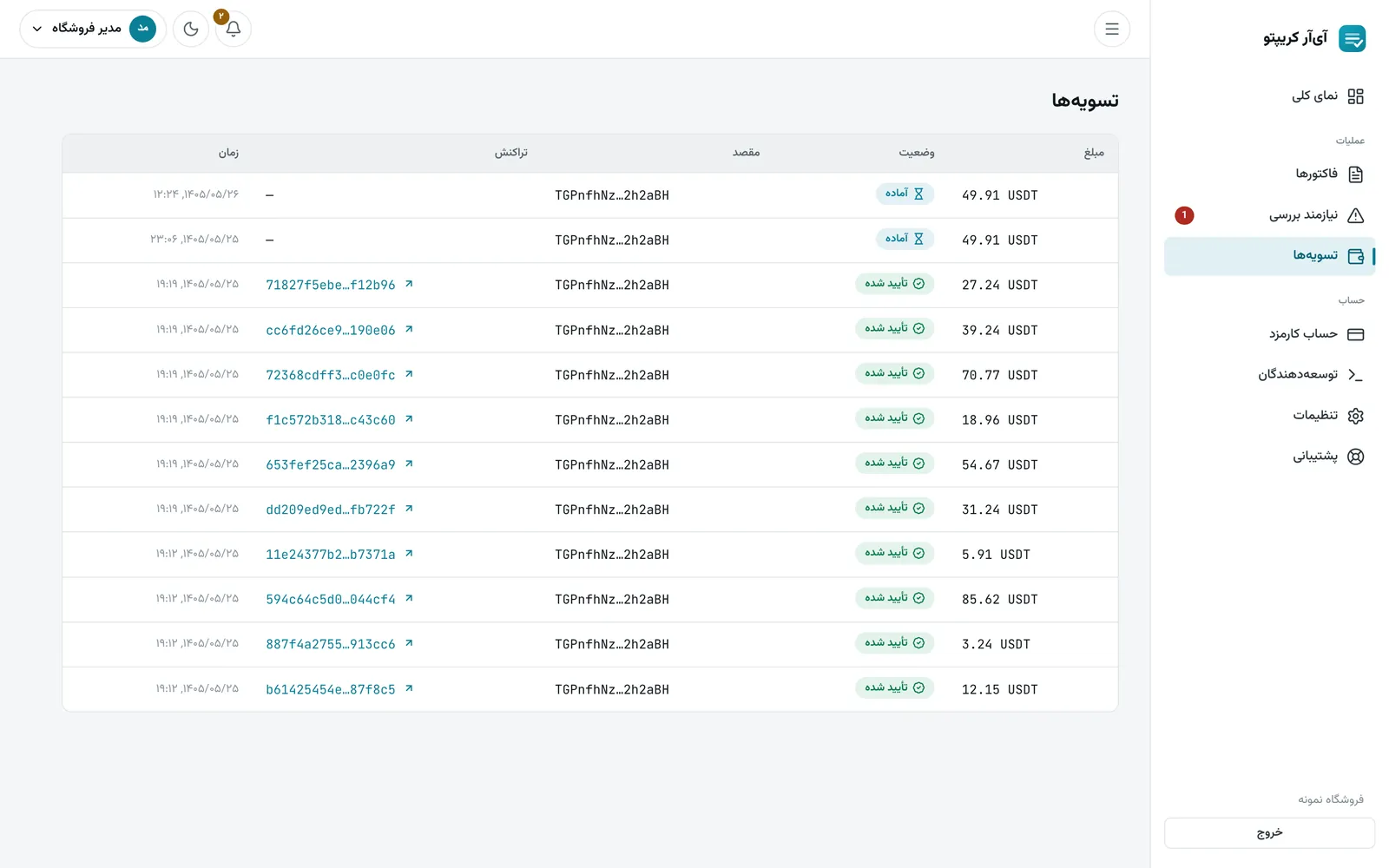Click the مقصد column header
The image size is (1389, 868).
746,153
